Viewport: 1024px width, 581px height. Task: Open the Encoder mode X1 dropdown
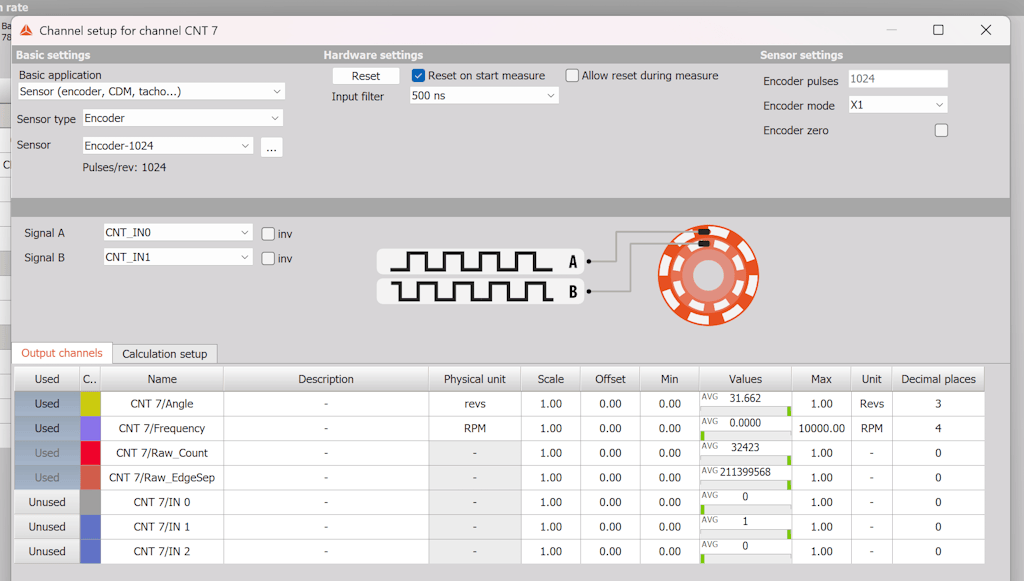point(897,104)
